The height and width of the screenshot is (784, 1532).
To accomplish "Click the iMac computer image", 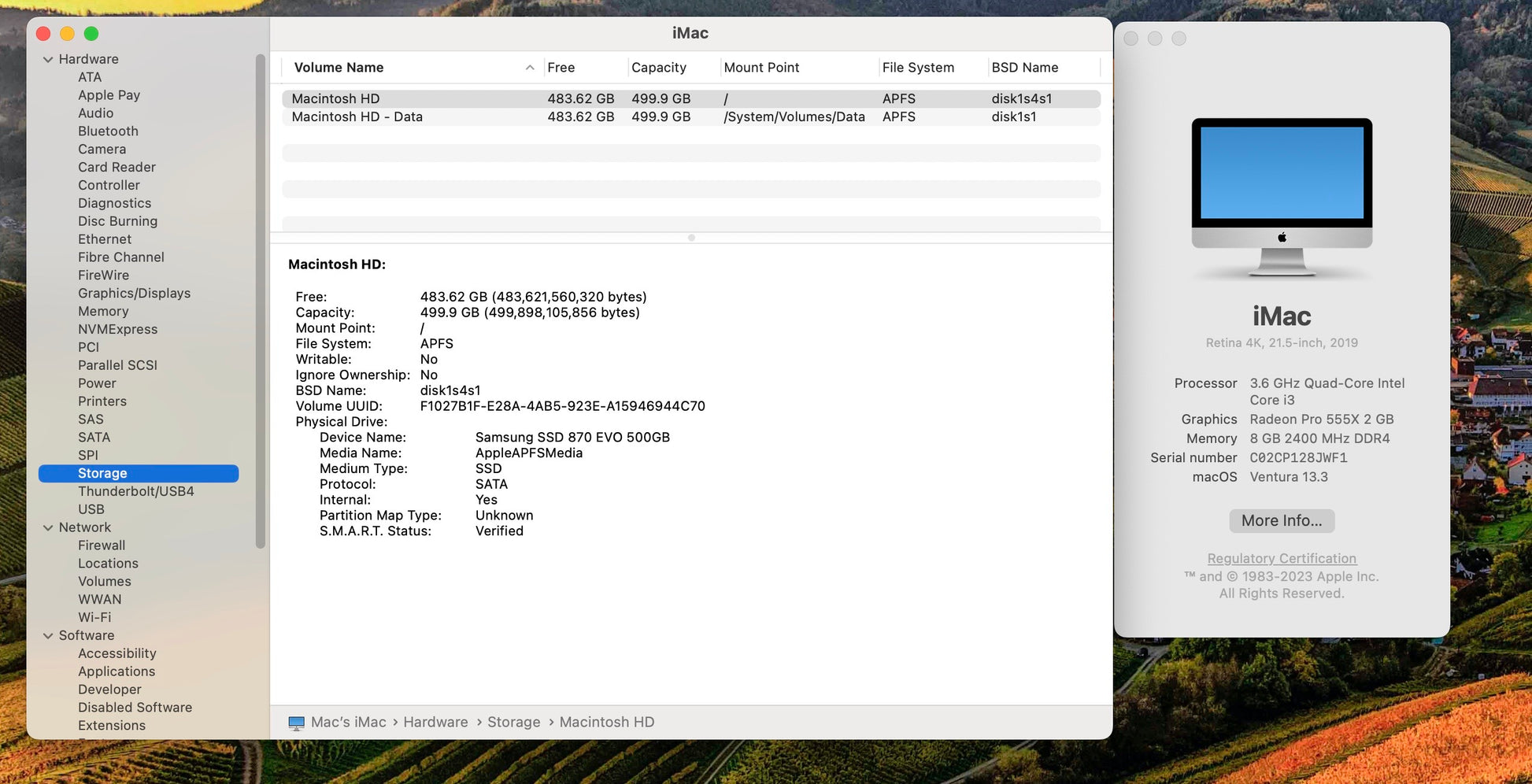I will pos(1281,197).
